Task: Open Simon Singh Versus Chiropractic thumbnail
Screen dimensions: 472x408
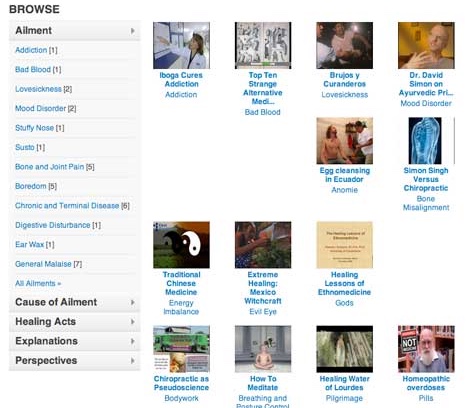Action: coord(426,141)
